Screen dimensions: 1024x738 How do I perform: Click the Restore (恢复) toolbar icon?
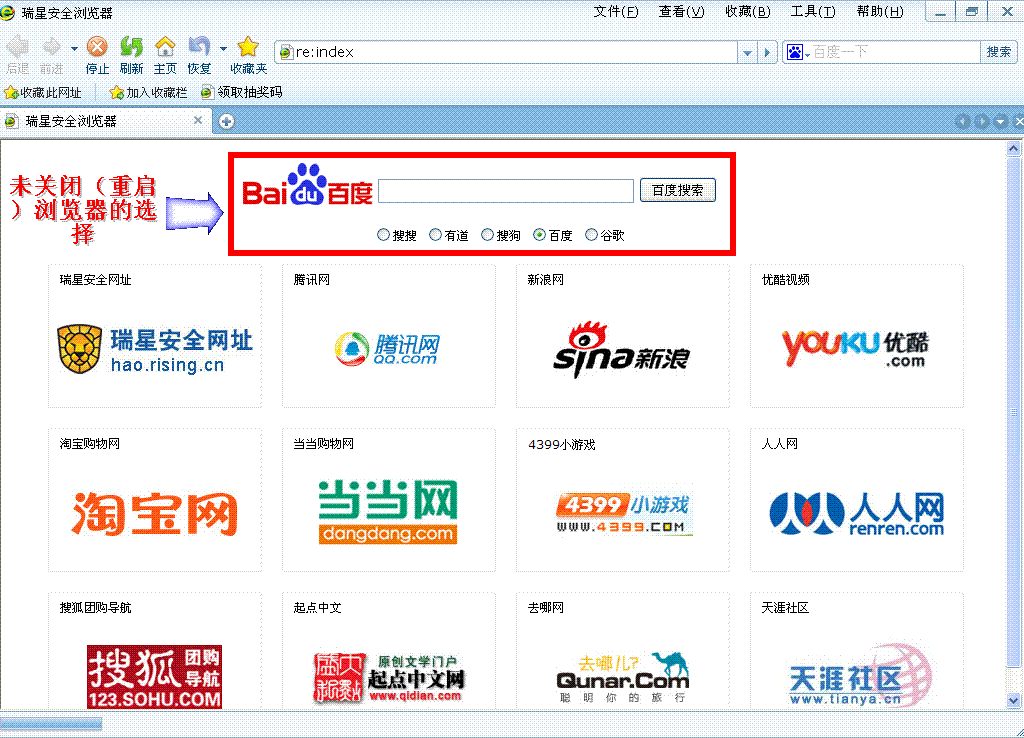click(199, 47)
